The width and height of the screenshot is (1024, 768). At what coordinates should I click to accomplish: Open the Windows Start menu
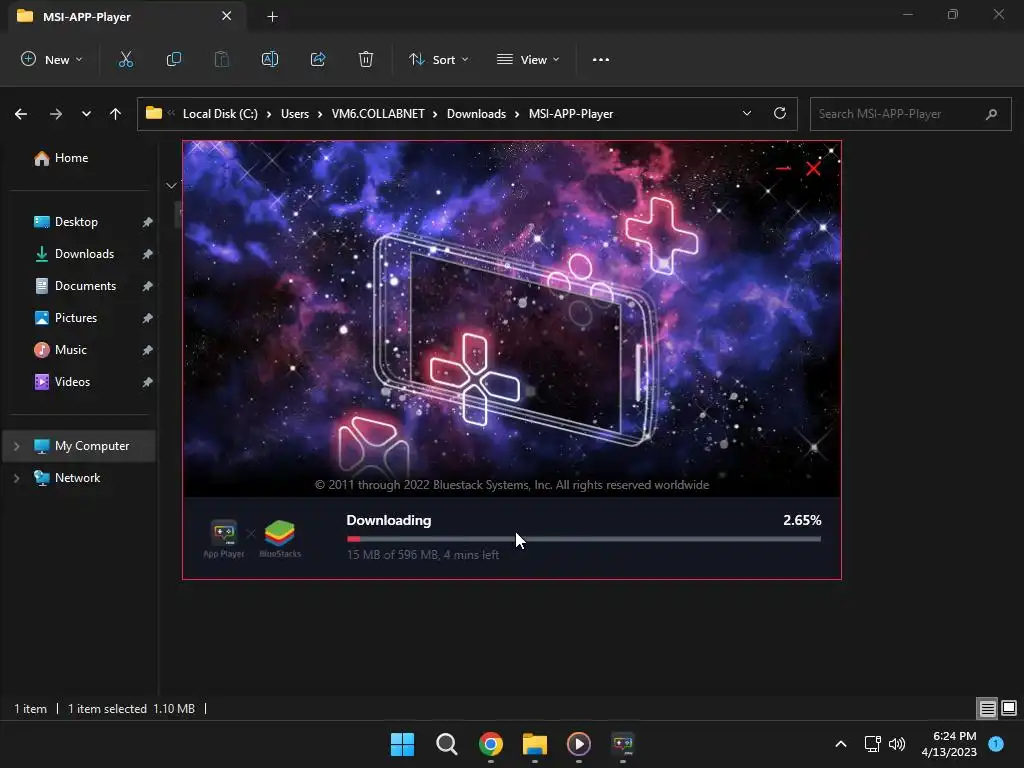[x=402, y=744]
